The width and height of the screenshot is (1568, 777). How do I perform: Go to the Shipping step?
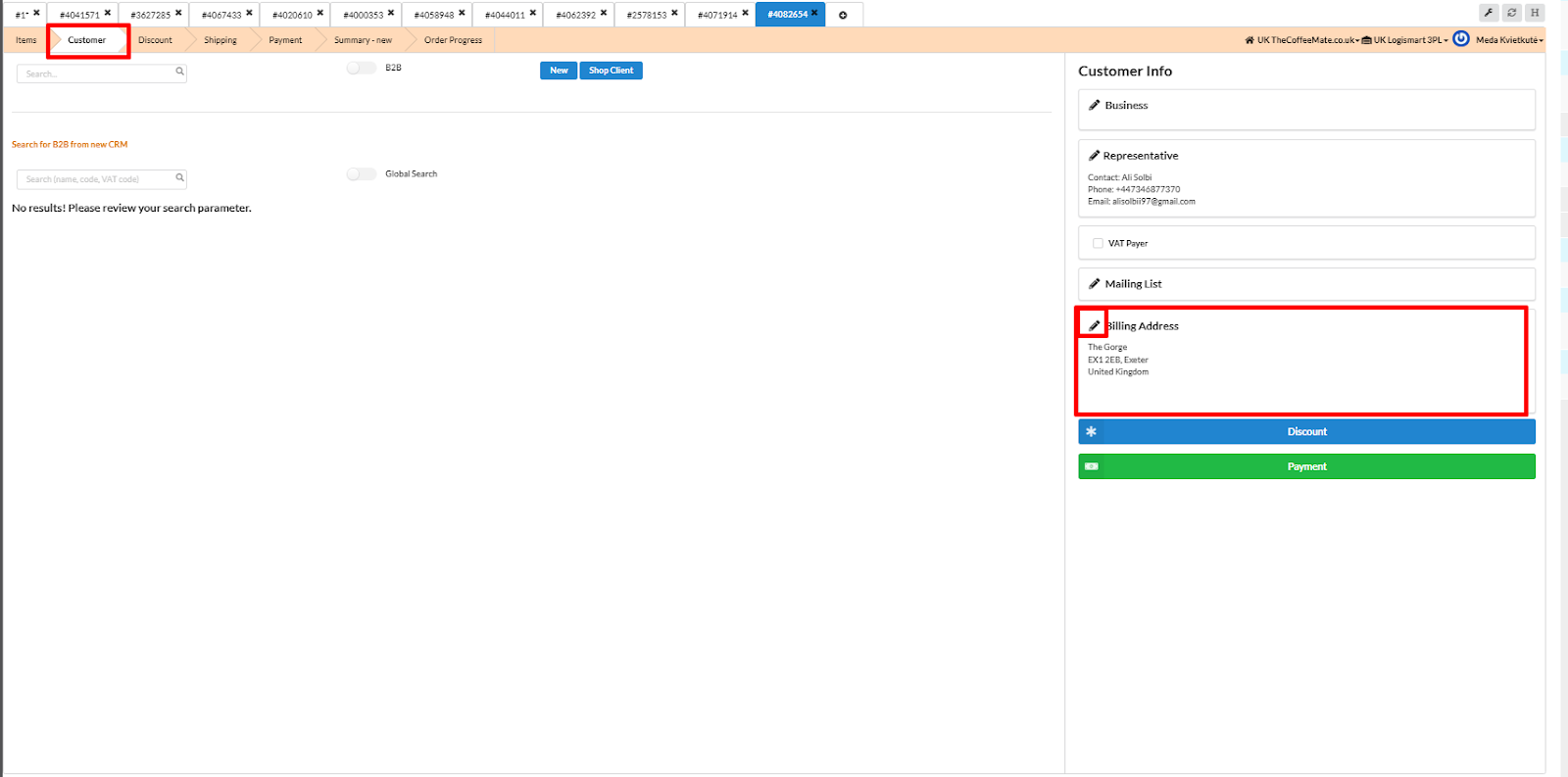point(220,40)
